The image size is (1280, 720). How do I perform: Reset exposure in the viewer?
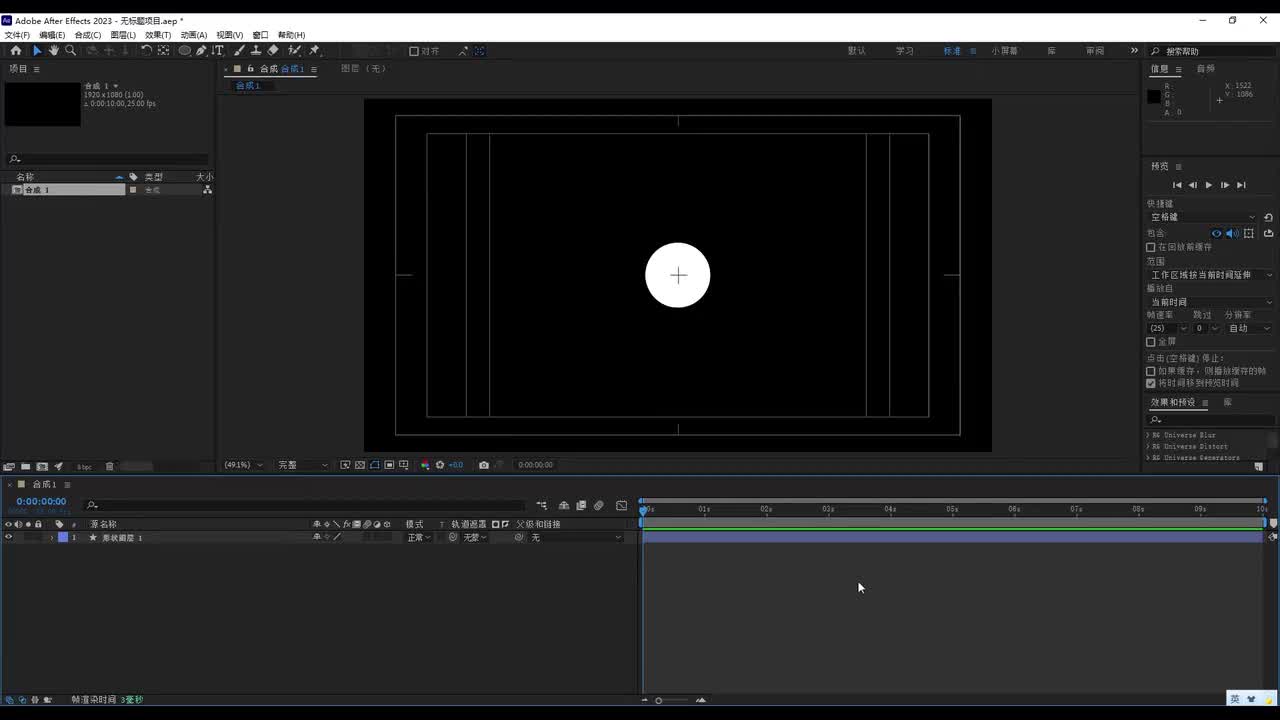440,465
